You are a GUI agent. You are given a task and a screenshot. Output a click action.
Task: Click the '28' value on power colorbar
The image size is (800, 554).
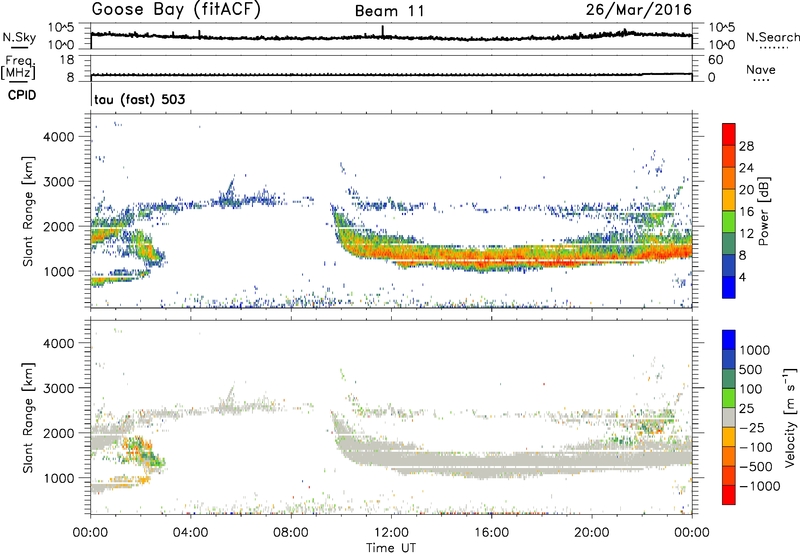[746, 146]
